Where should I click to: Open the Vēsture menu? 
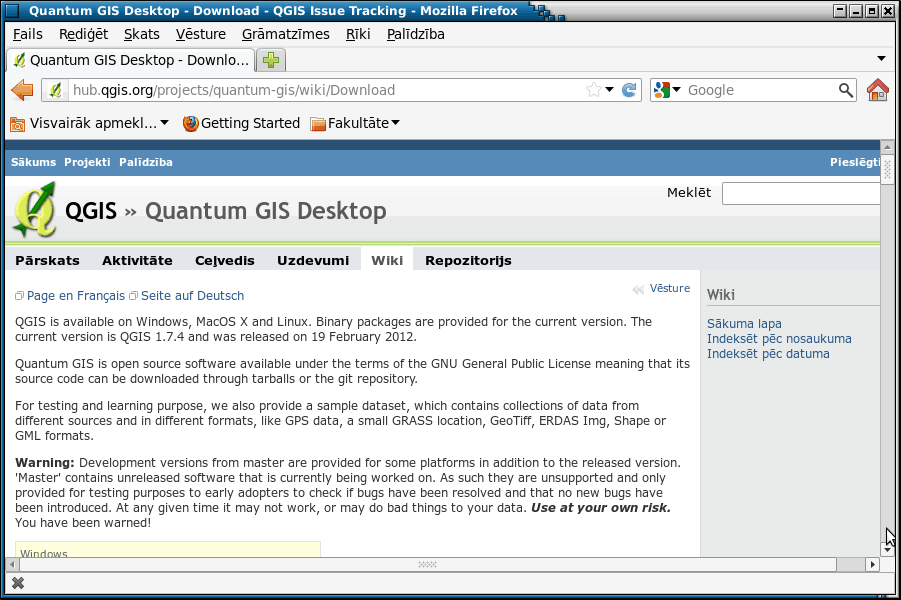tap(201, 34)
